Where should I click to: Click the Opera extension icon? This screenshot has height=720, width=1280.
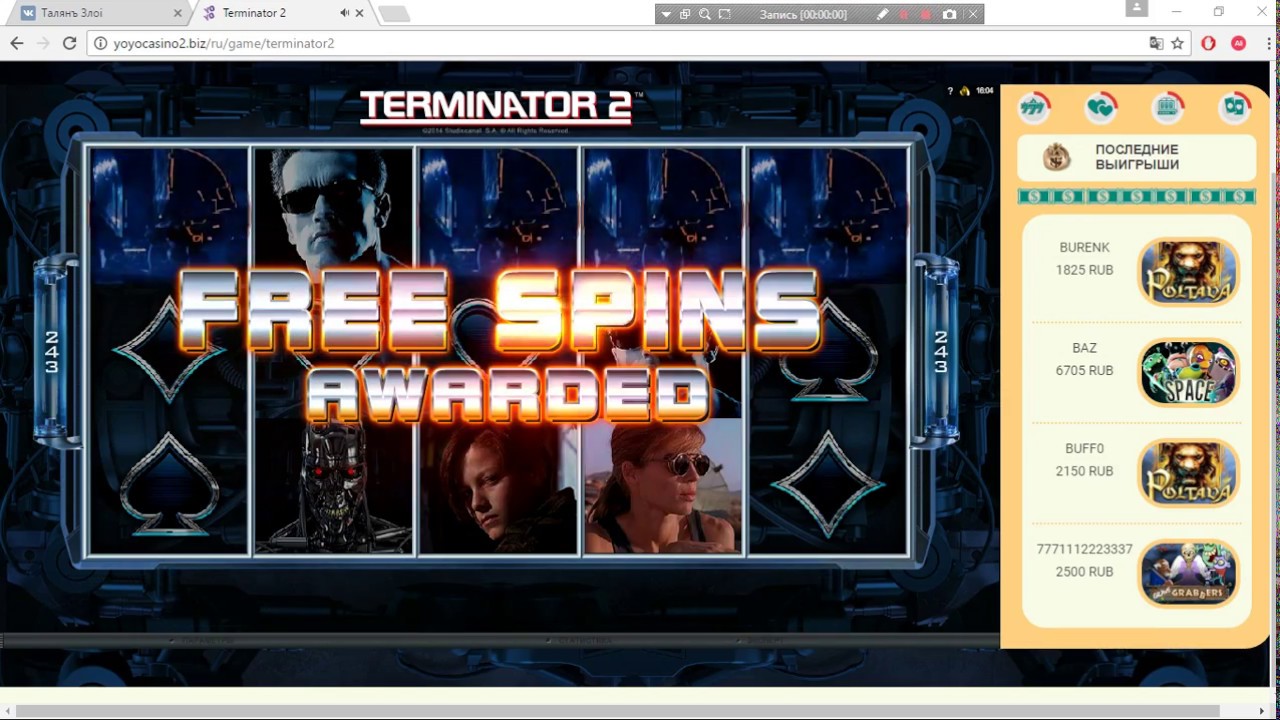1208,43
